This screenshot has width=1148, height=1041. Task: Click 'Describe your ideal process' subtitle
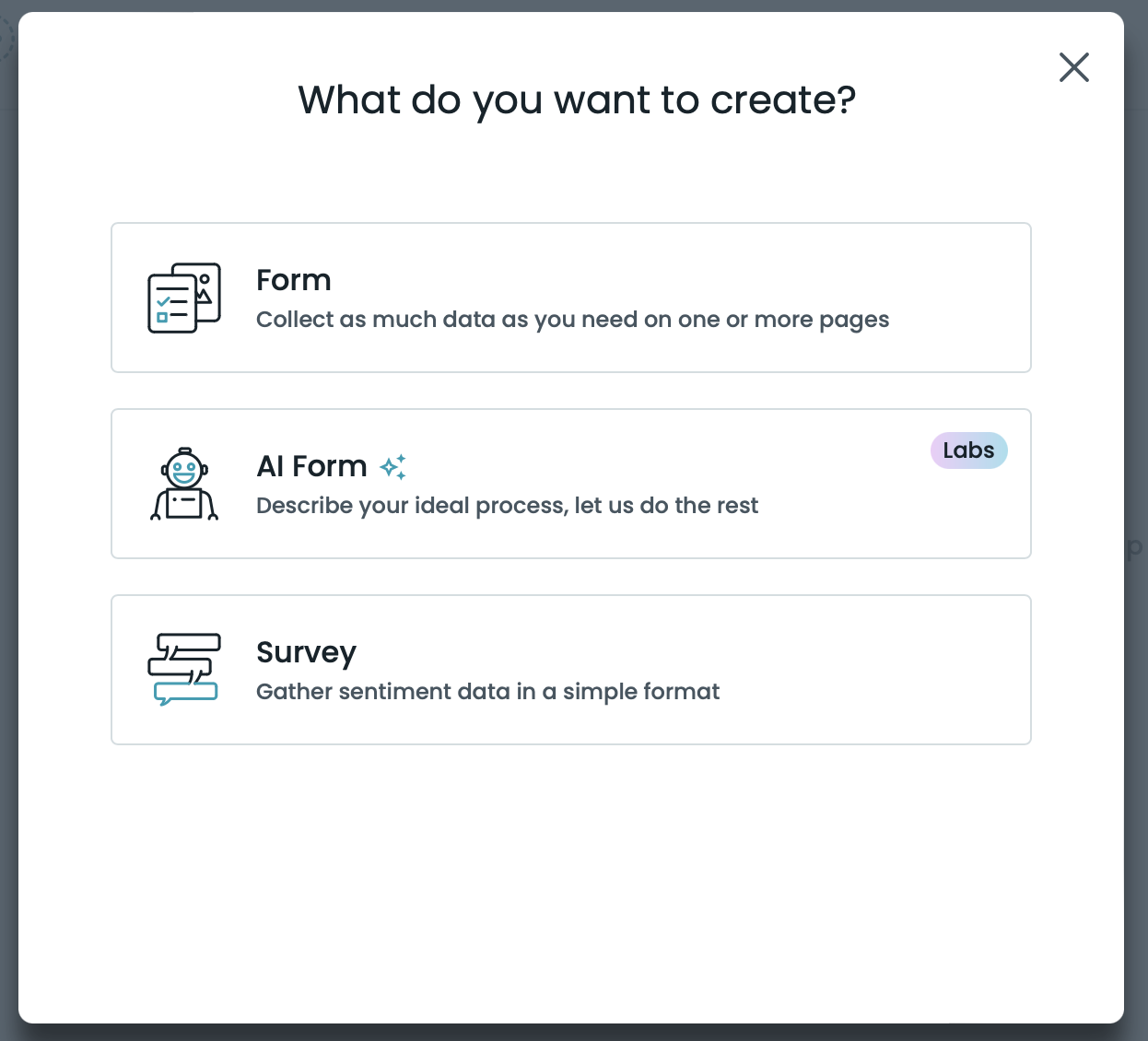click(x=507, y=506)
